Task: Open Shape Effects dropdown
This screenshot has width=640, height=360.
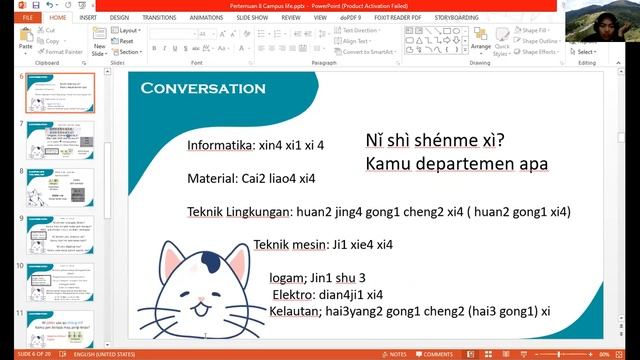Action: 536,52
